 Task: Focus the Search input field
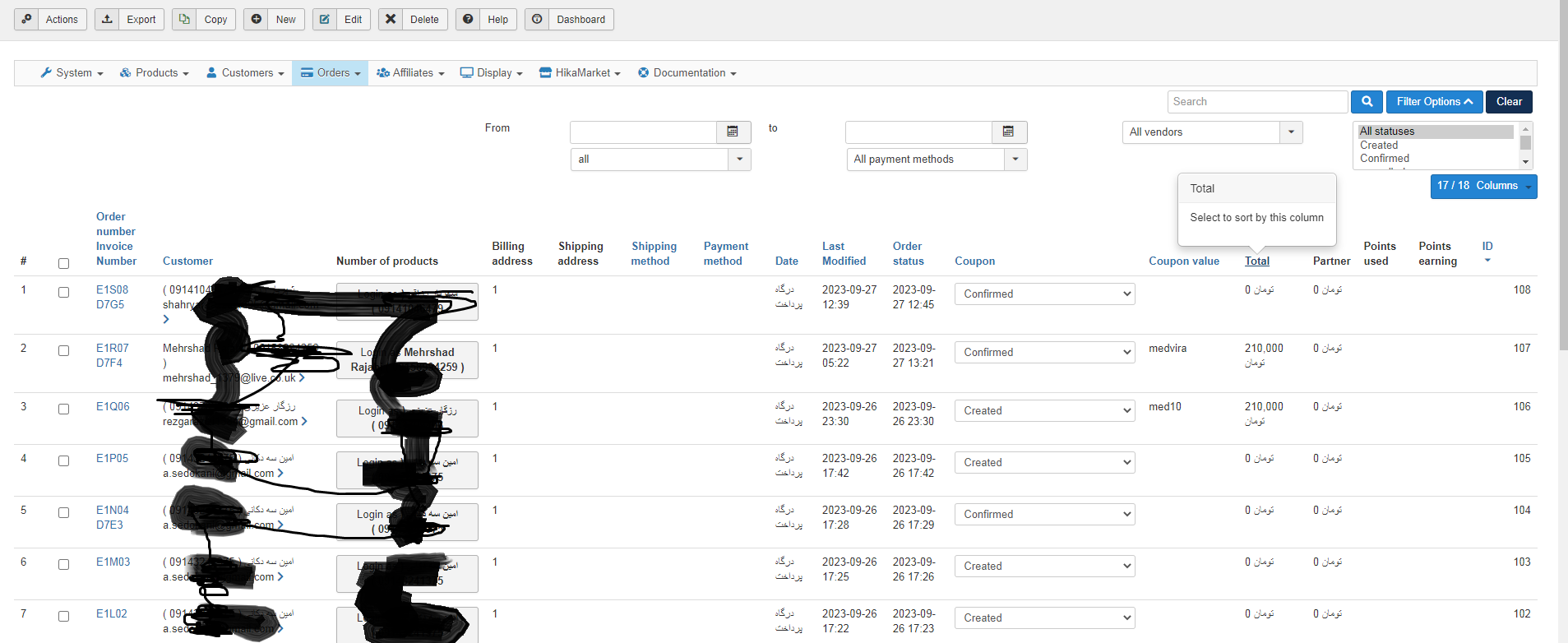(1257, 102)
